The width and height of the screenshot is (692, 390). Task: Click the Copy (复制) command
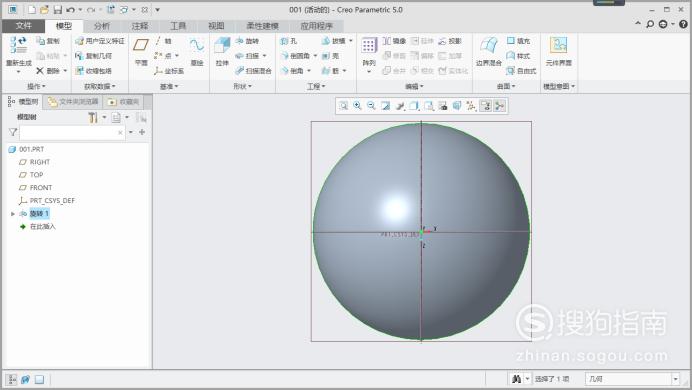[x=48, y=41]
